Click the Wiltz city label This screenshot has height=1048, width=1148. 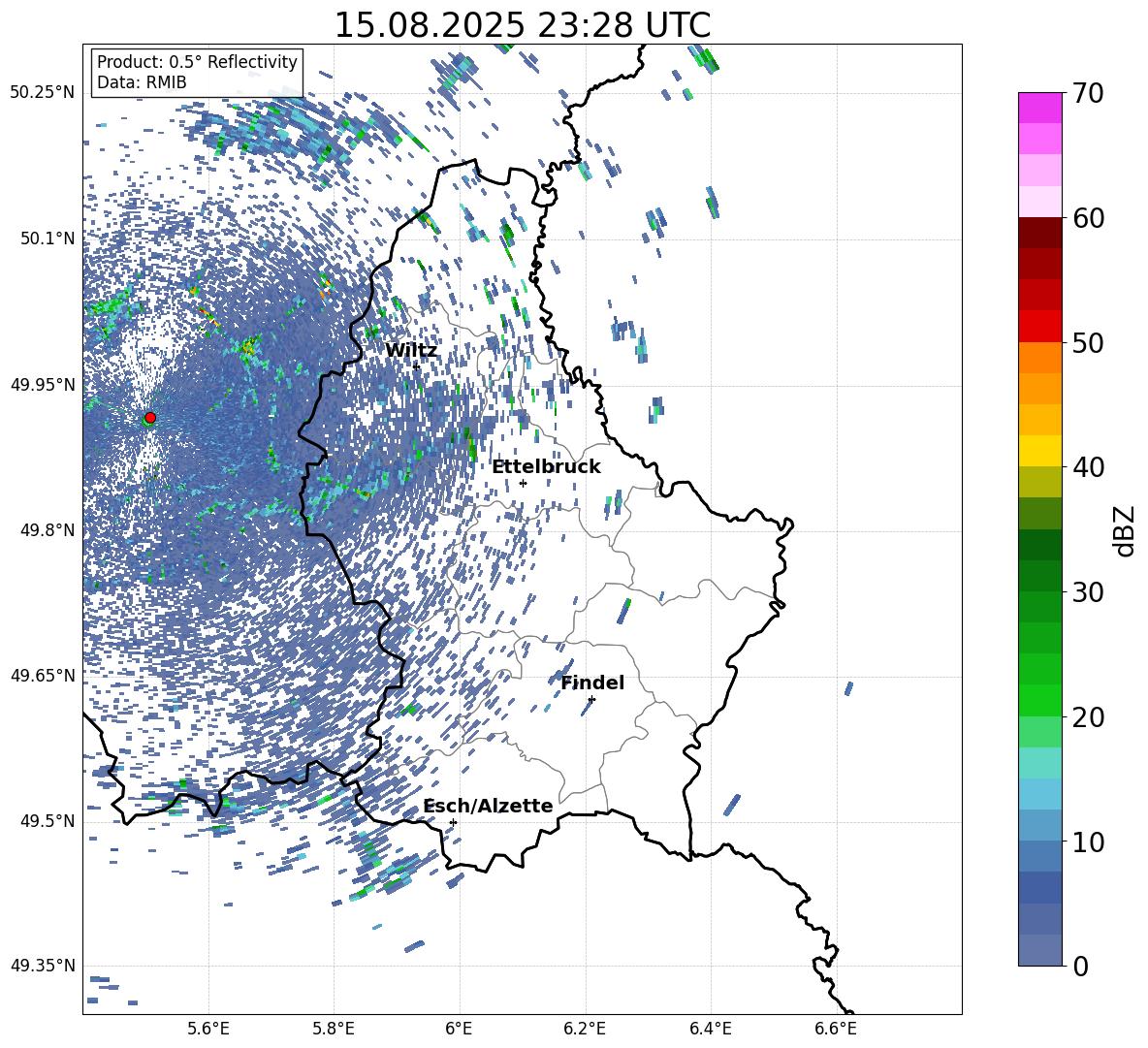411,351
